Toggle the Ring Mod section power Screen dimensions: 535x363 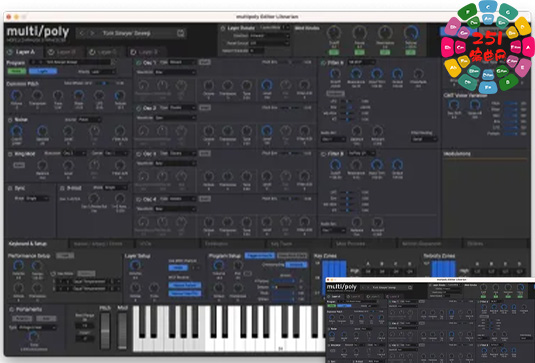10,154
